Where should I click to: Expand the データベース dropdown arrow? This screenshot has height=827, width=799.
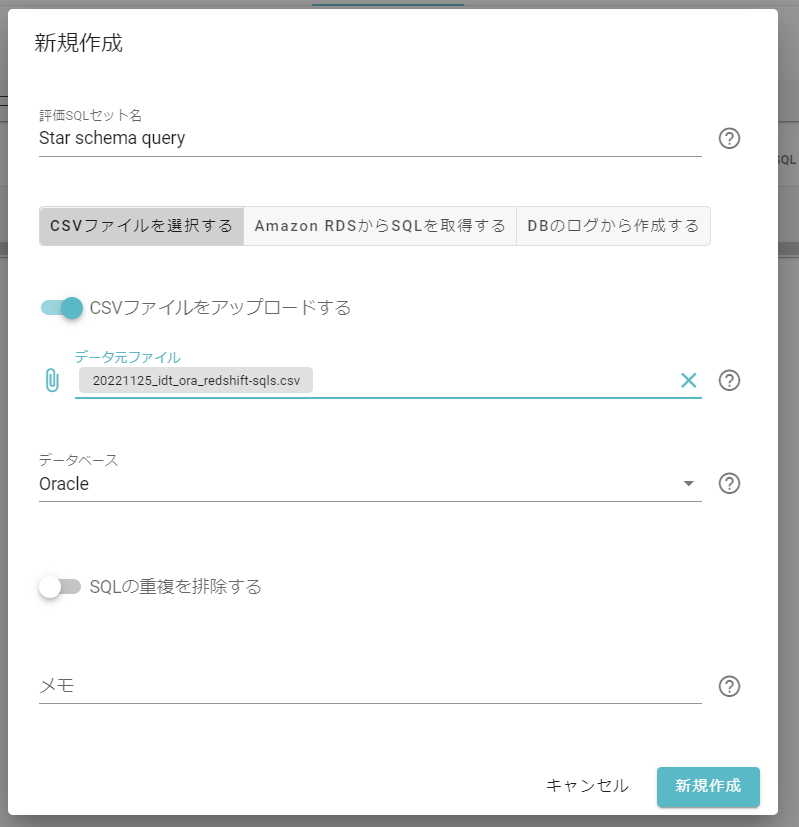688,483
